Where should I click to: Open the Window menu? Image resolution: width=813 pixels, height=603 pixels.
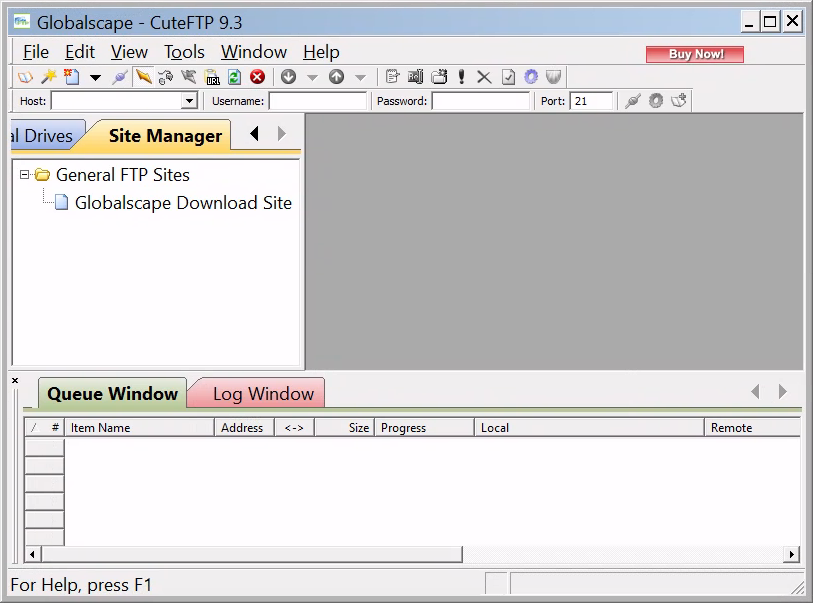(254, 52)
